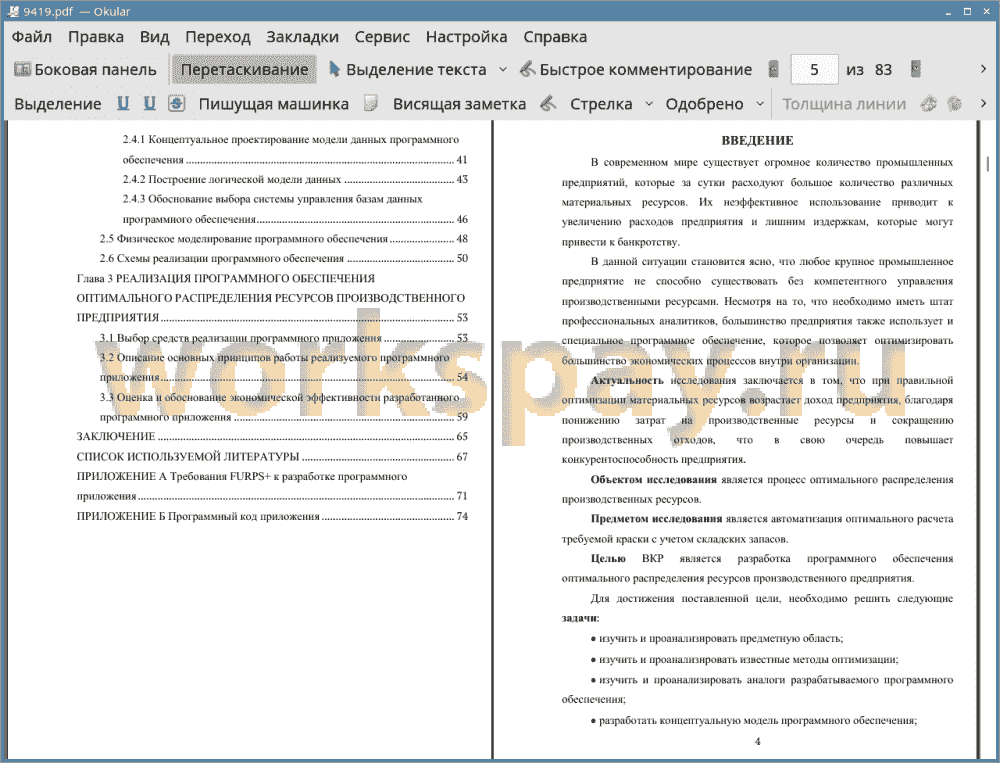Click the ВВЕДЕНИЕ heading
The height and width of the screenshot is (763, 1000).
pos(757,140)
